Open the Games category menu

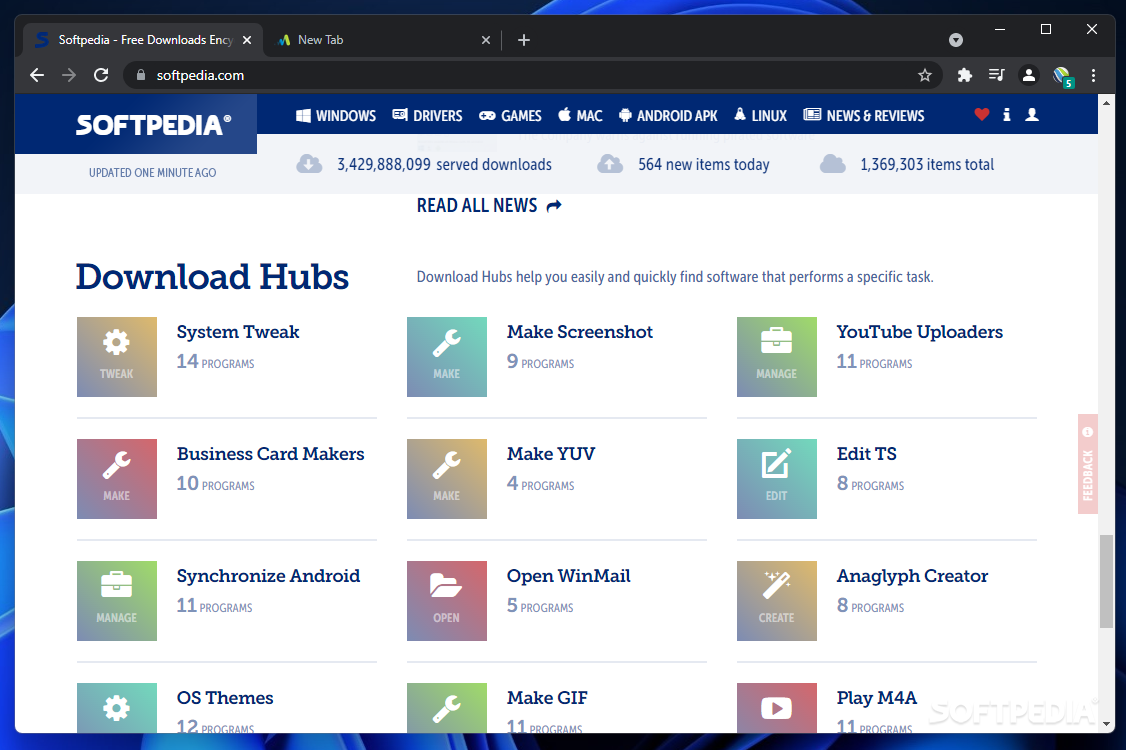coord(511,116)
